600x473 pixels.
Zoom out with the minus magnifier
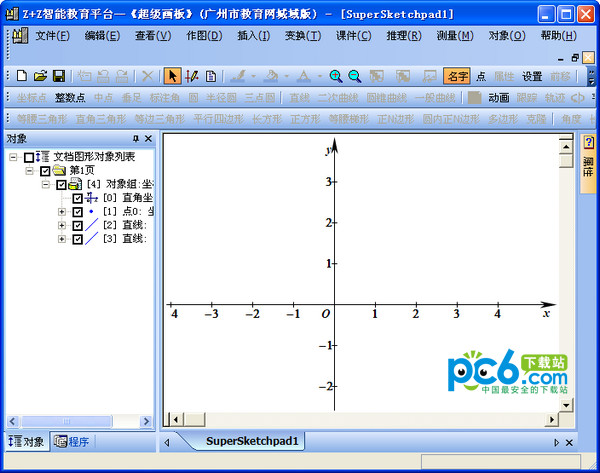355,76
